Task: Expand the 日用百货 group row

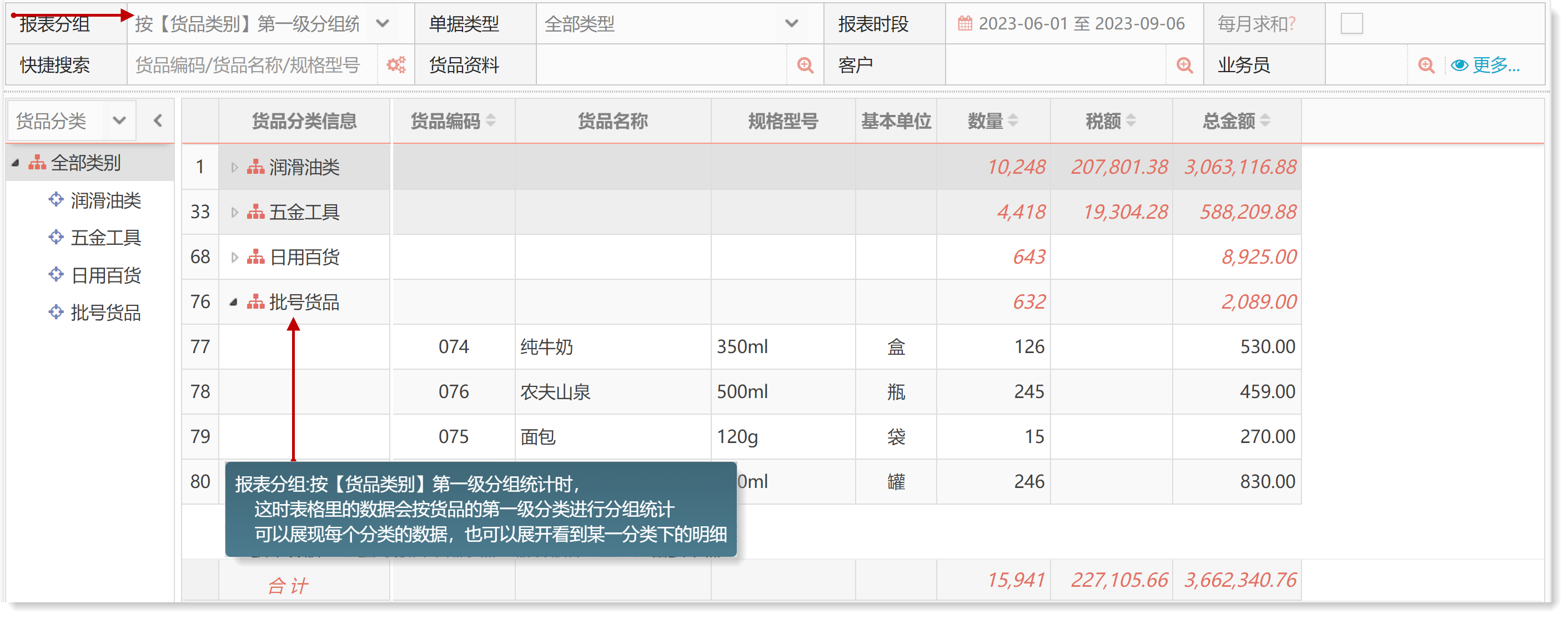Action: [x=234, y=257]
